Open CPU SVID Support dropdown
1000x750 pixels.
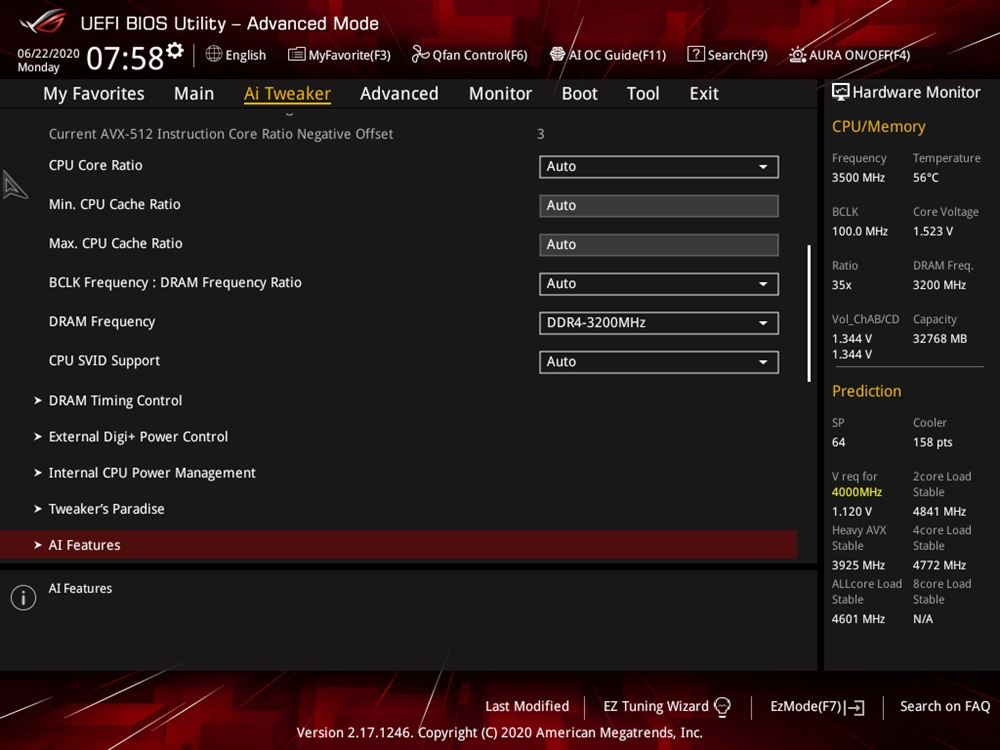(659, 362)
